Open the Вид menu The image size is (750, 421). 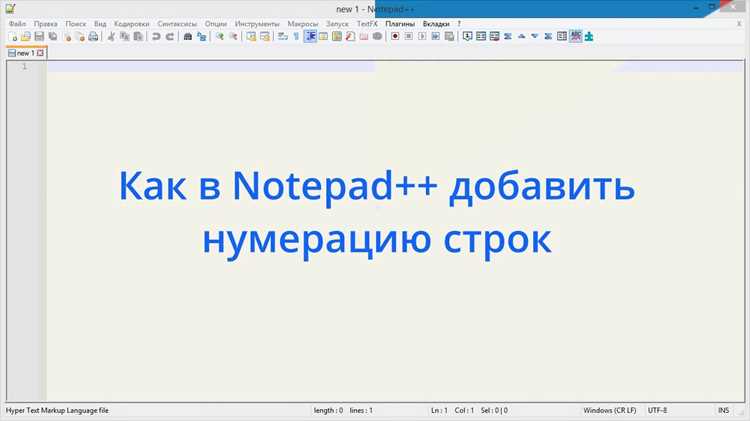(x=100, y=23)
